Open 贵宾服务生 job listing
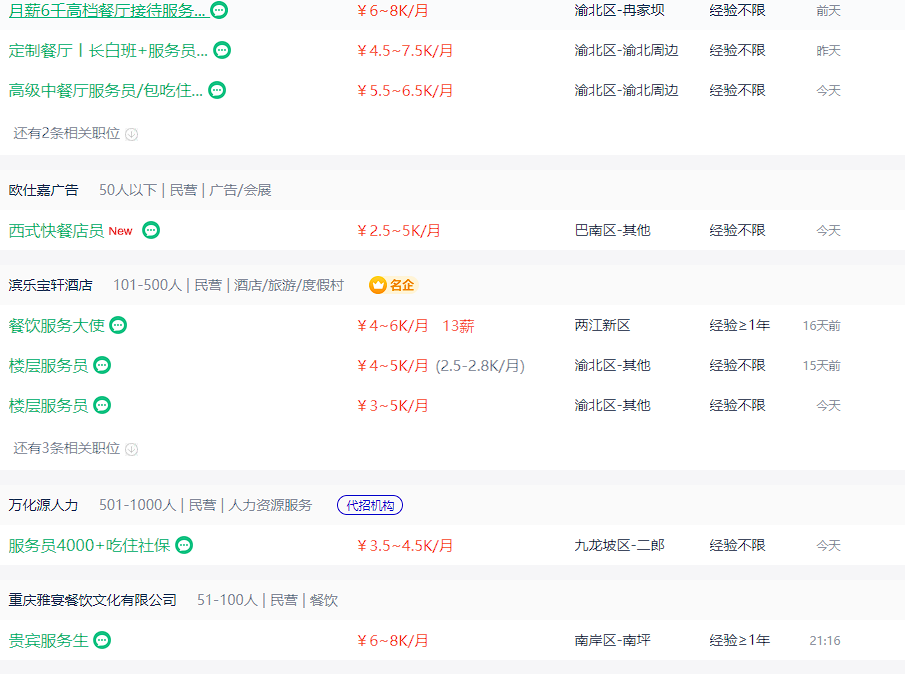Screen dimensions: 905x674 48,641
